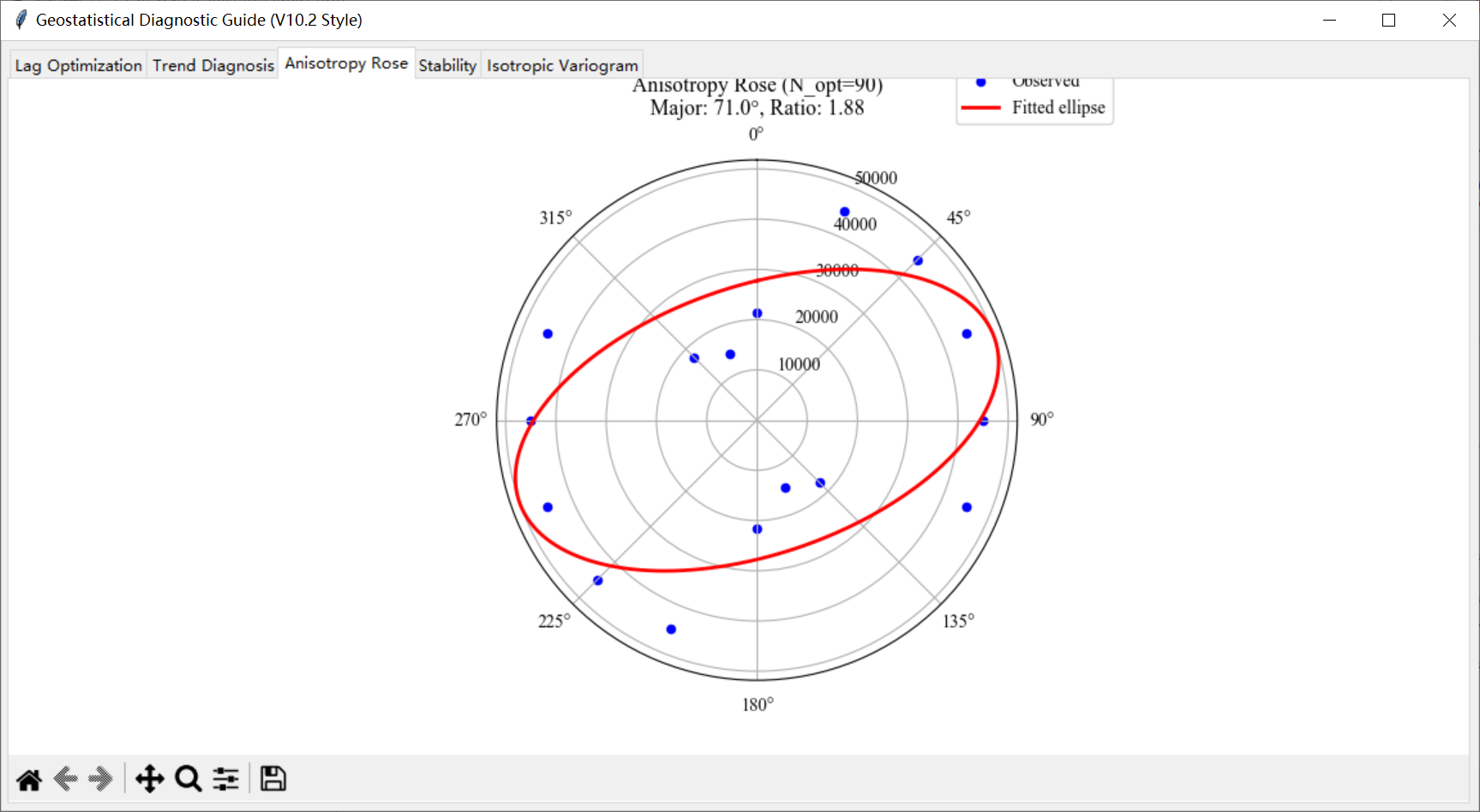
Task: Minimize the Geostatistical Diagnostic Guide window
Action: click(1329, 20)
